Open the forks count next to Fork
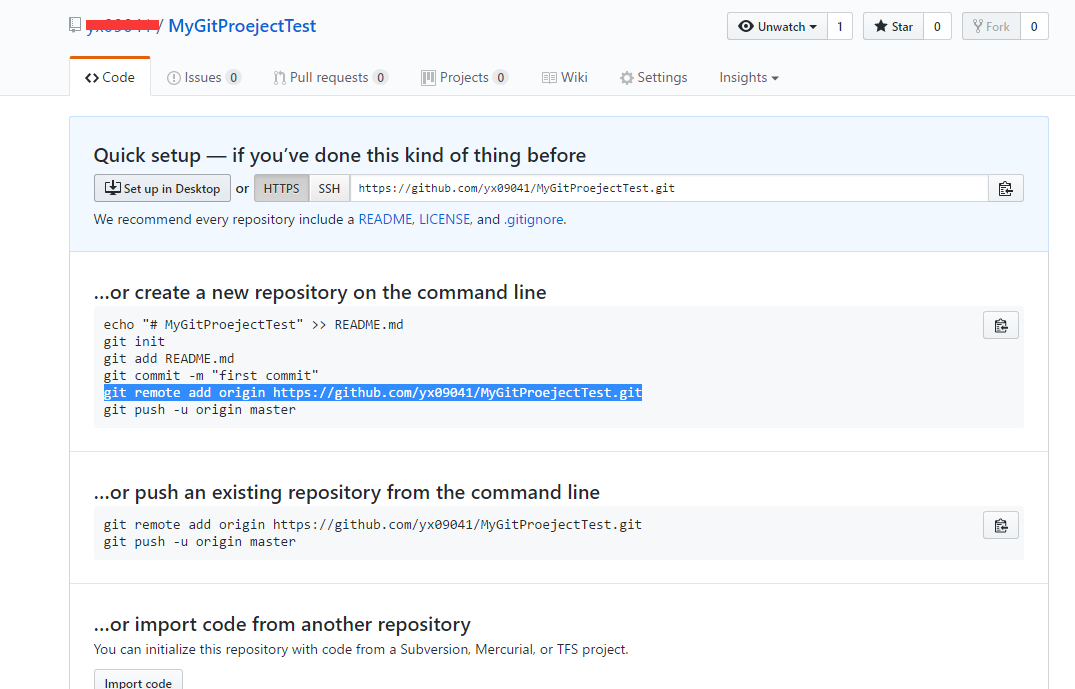This screenshot has height=689, width=1075. coord(1034,27)
